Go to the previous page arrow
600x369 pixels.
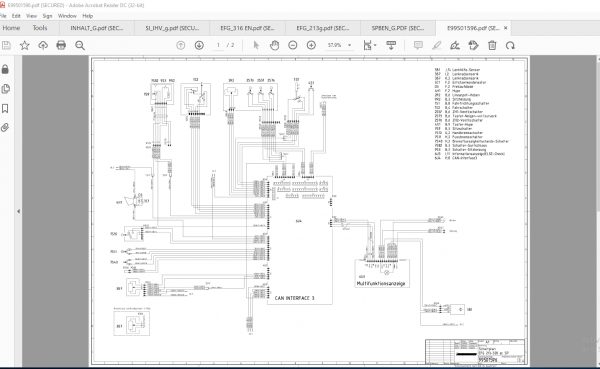pyautogui.click(x=181, y=45)
